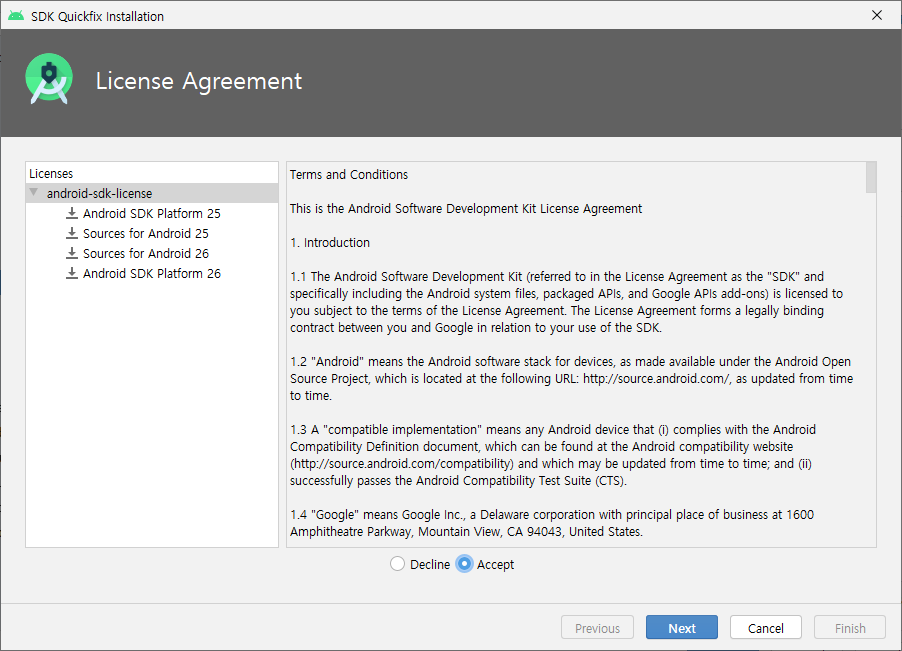
Task: Select Android SDK Platform 25 entry
Action: [x=151, y=213]
